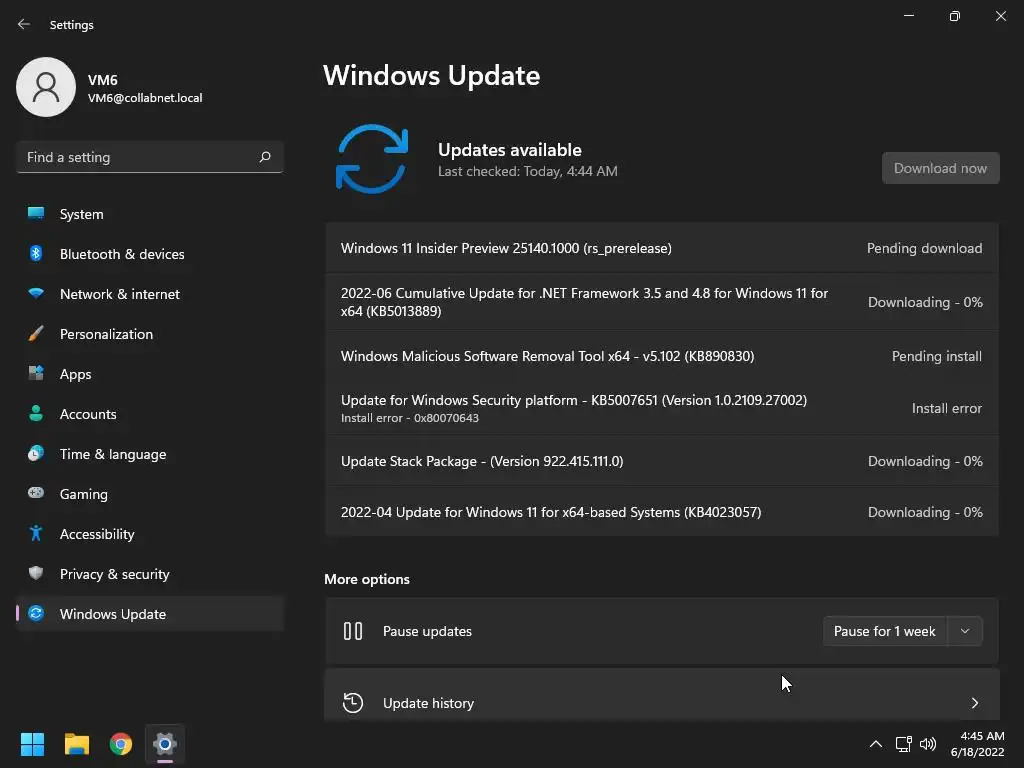Open the Windows Start menu

pyautogui.click(x=32, y=744)
